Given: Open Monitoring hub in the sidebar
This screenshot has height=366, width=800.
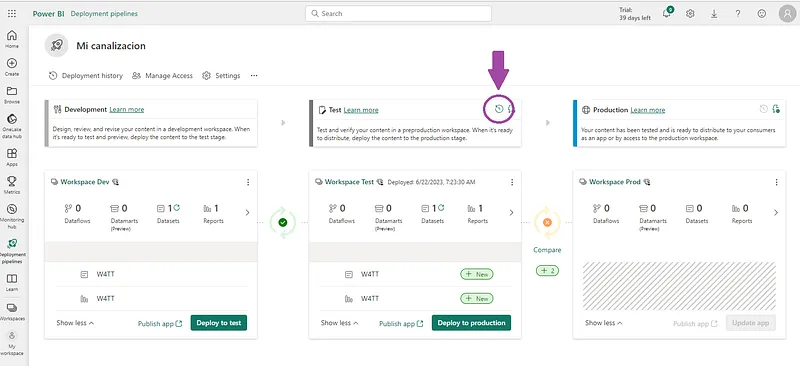Looking at the screenshot, I should pyautogui.click(x=12, y=215).
